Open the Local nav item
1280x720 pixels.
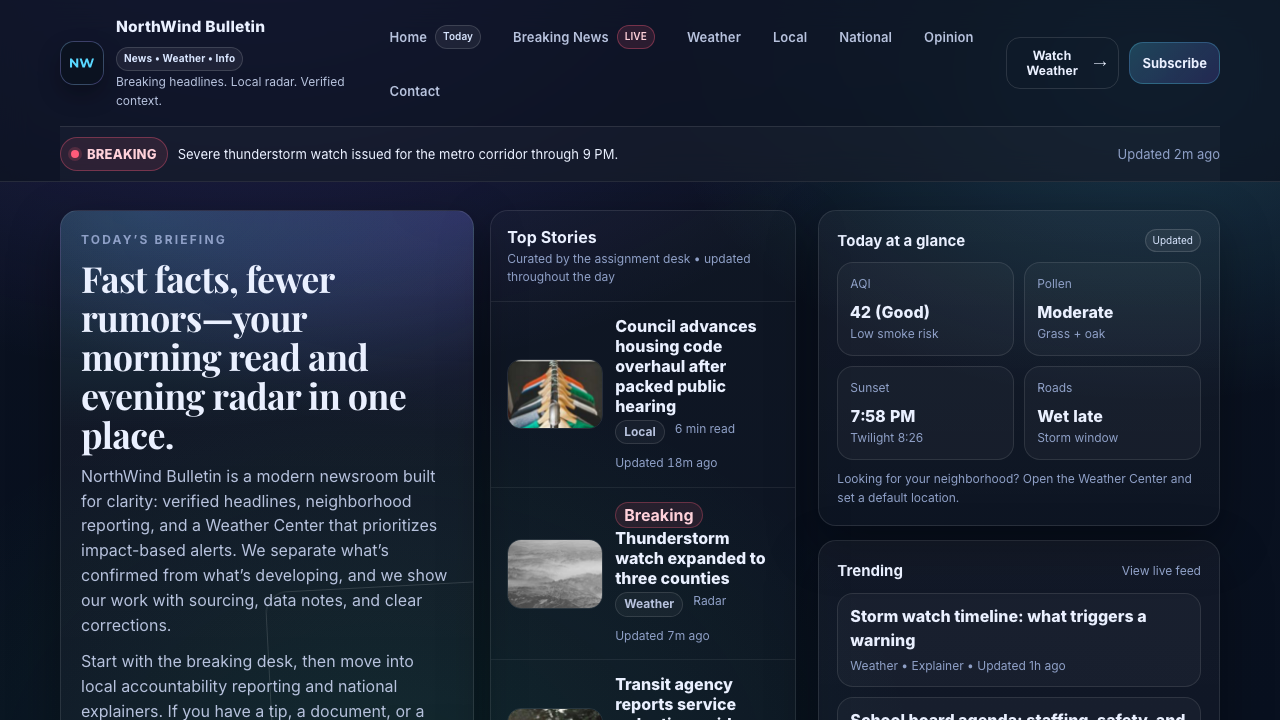tap(789, 37)
